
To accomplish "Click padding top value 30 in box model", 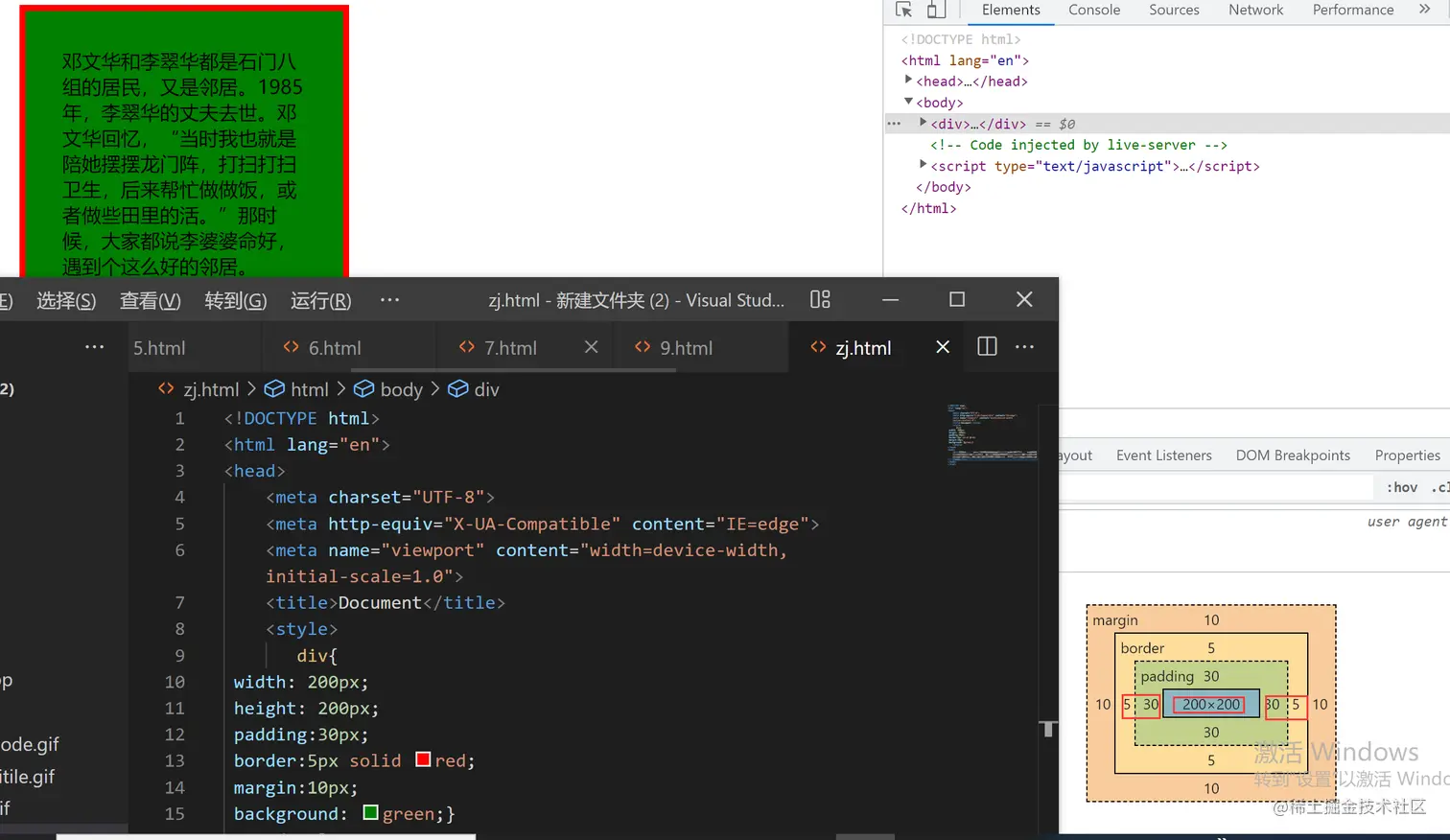I will point(1211,676).
